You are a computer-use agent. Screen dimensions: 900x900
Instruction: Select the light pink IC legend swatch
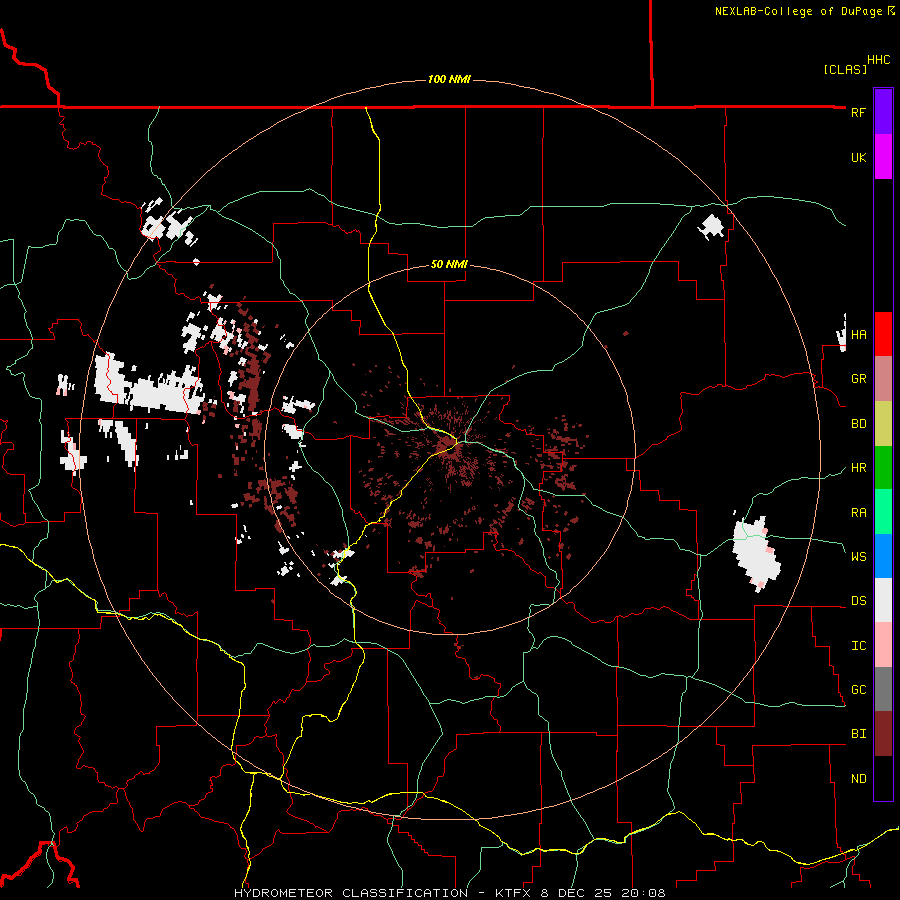tap(883, 645)
